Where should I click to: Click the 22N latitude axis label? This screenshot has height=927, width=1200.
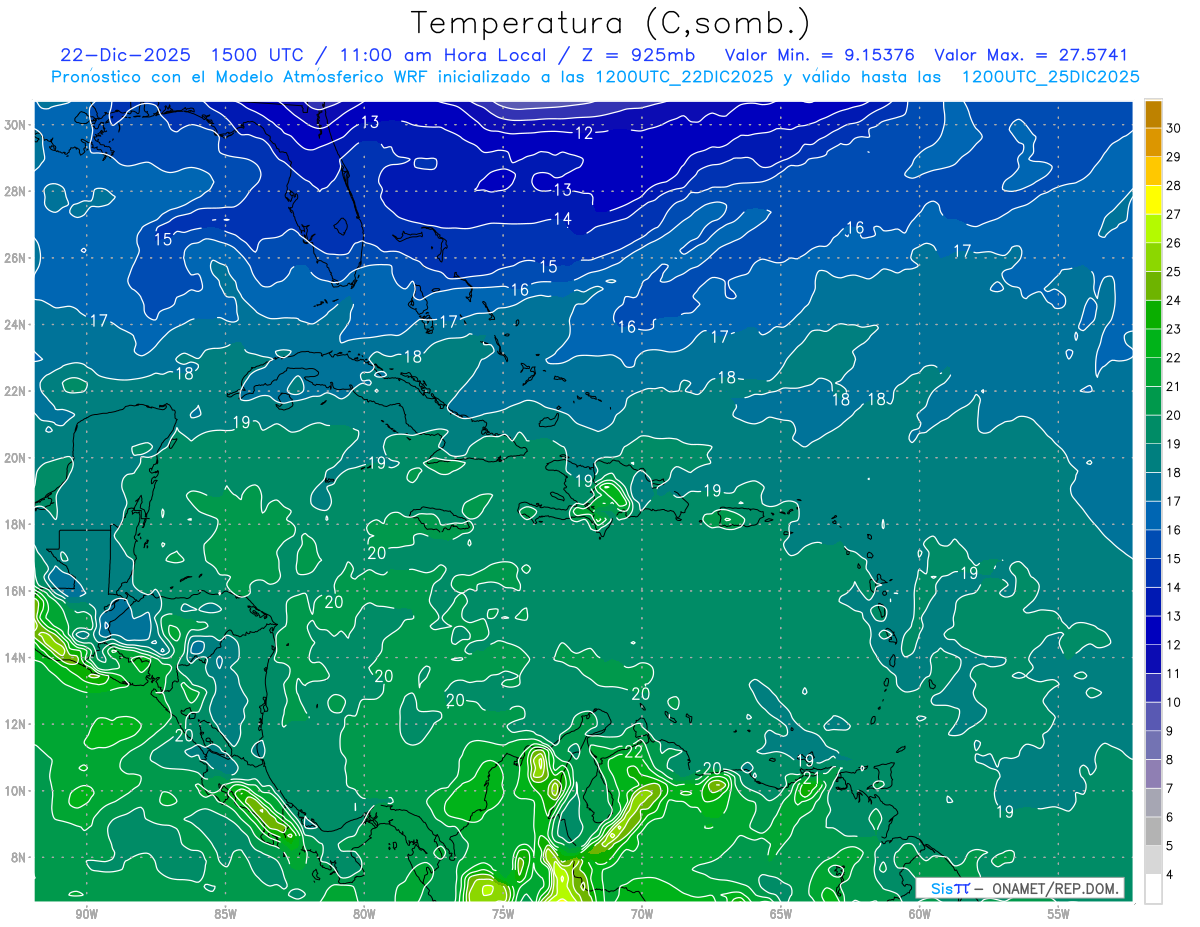click(x=15, y=391)
